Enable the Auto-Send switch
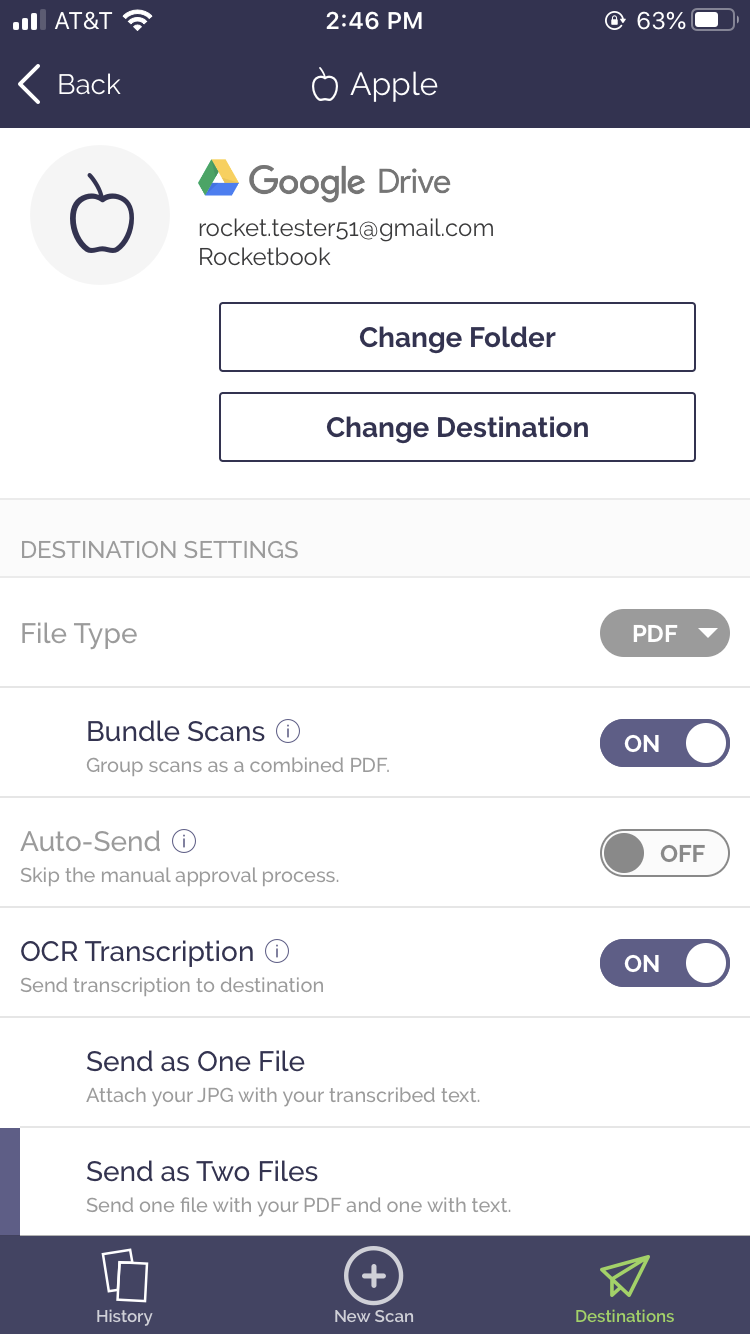Screen dimensions: 750x1334 pos(664,854)
